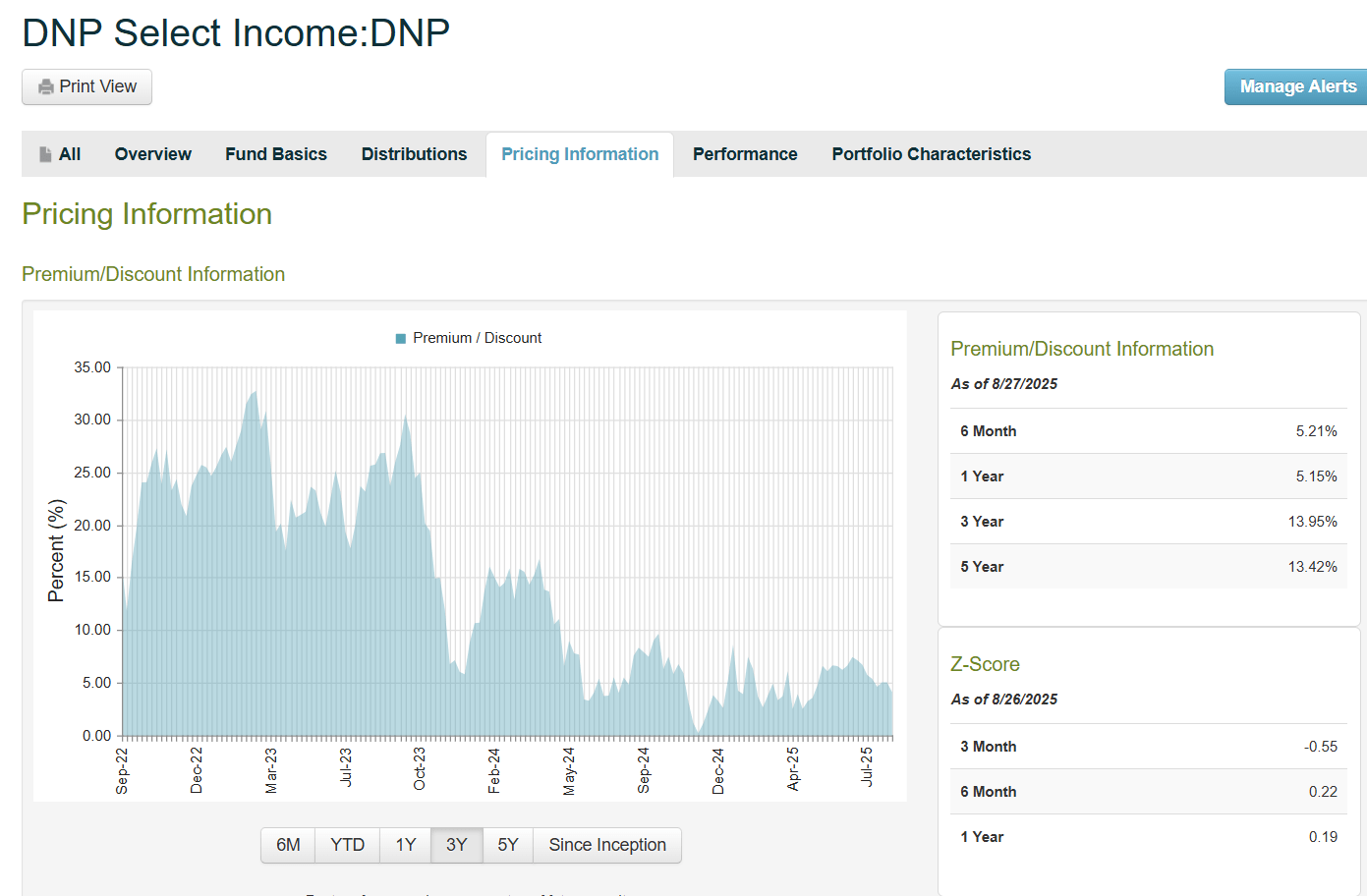Click the Print View button
The height and width of the screenshot is (896, 1367).
pos(86,86)
